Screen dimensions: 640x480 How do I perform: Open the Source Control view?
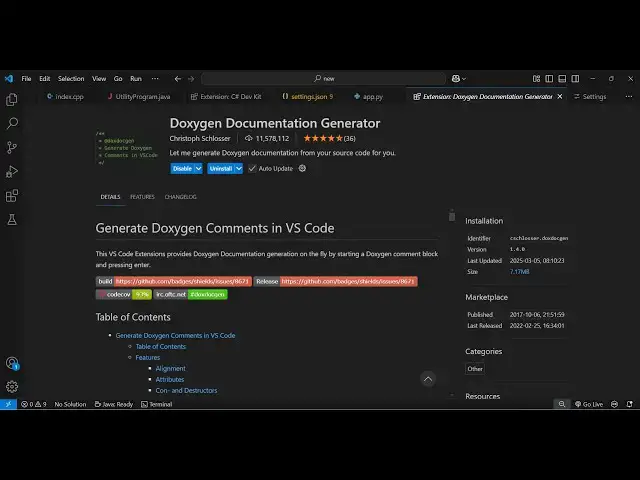tap(12, 147)
